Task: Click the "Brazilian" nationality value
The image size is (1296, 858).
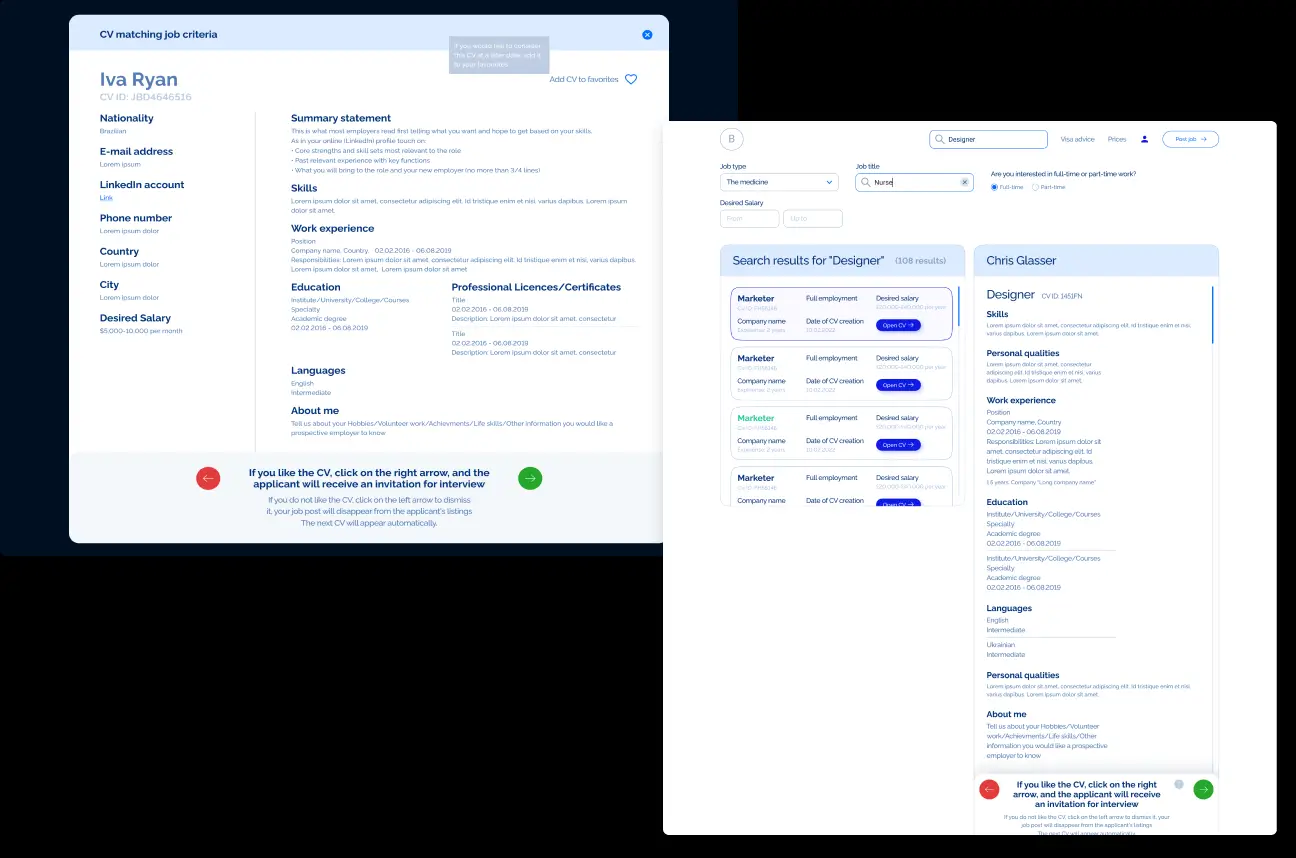Action: [x=113, y=131]
